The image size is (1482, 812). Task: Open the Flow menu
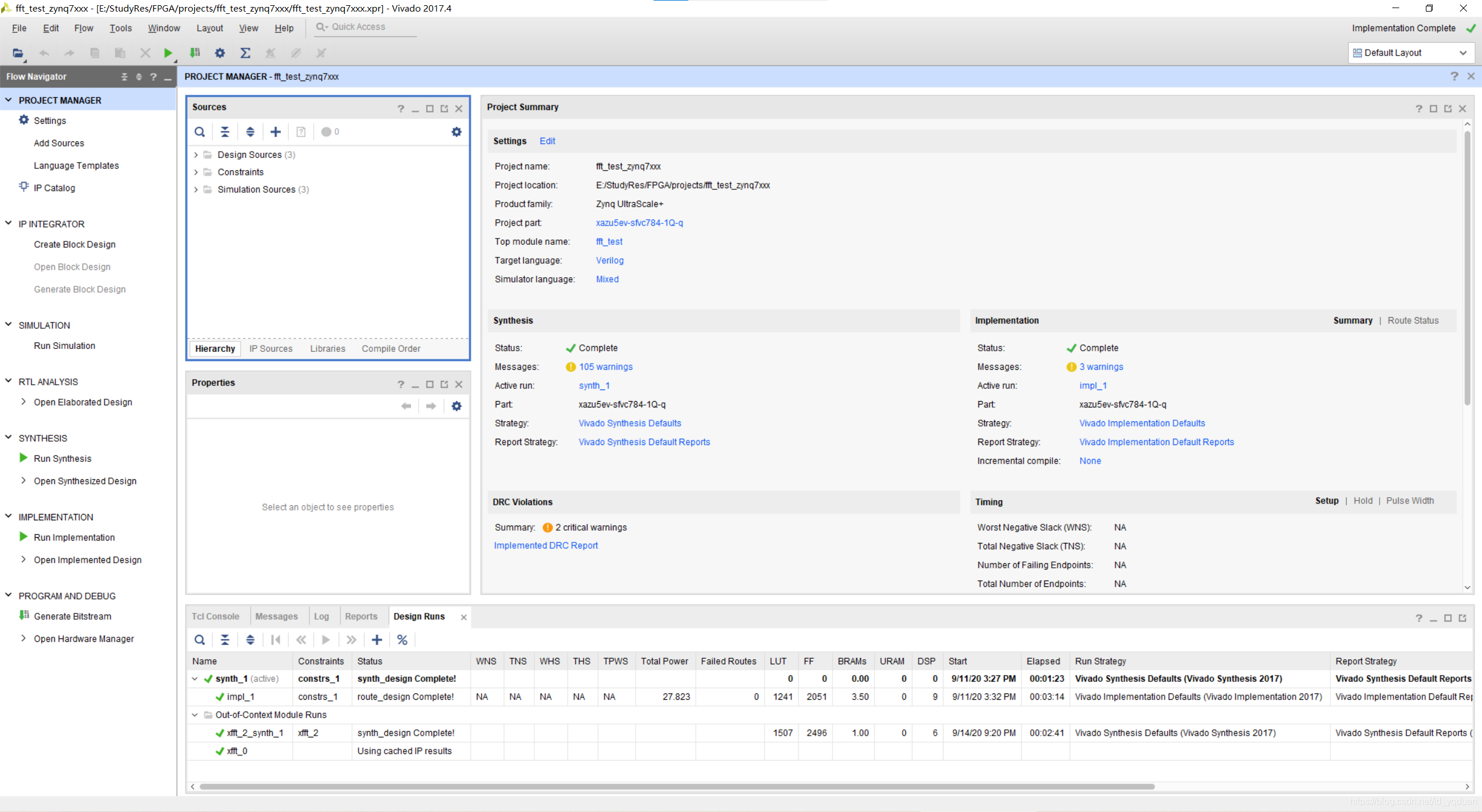point(83,28)
